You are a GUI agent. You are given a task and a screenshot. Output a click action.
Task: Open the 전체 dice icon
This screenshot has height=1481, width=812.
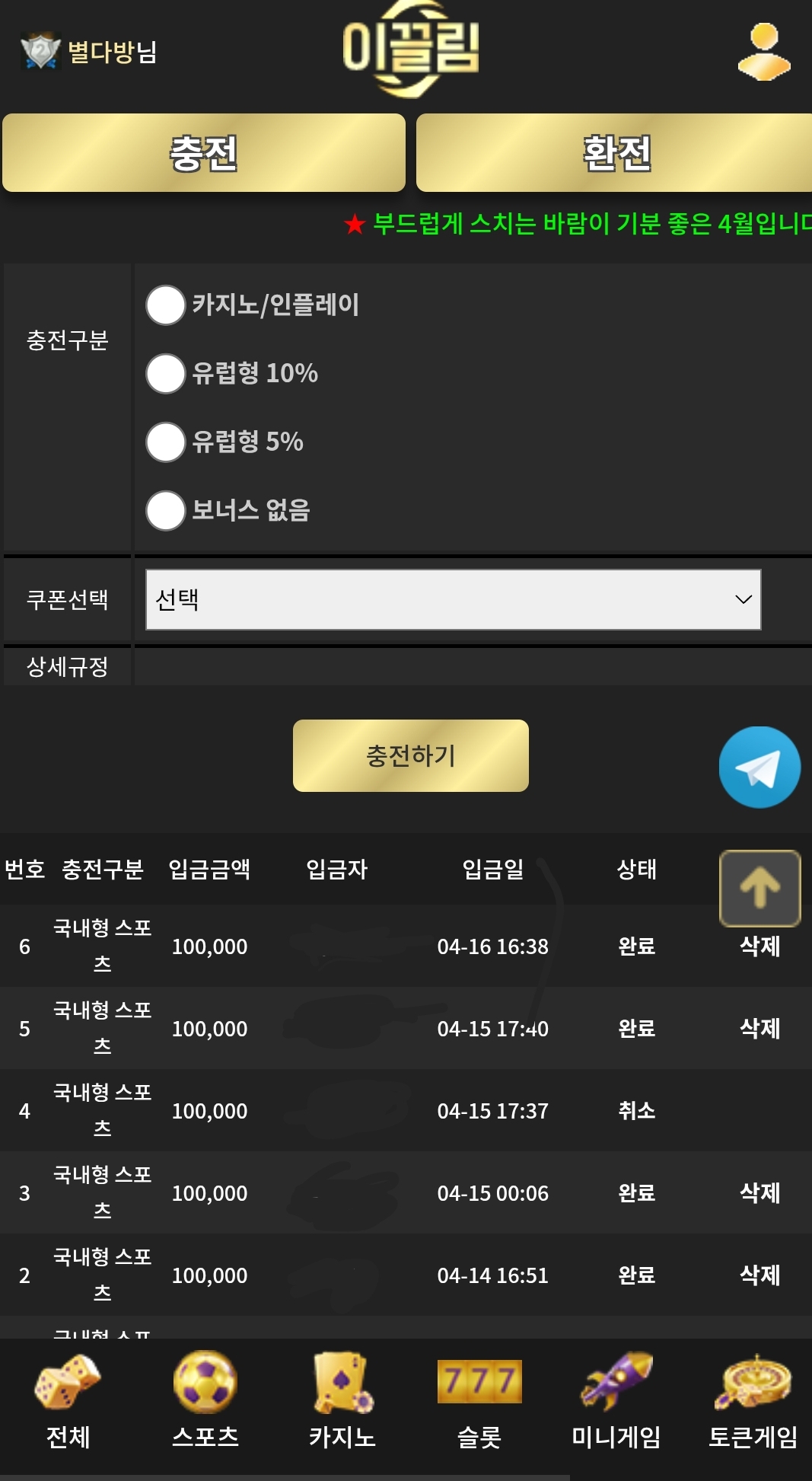pyautogui.click(x=68, y=1382)
